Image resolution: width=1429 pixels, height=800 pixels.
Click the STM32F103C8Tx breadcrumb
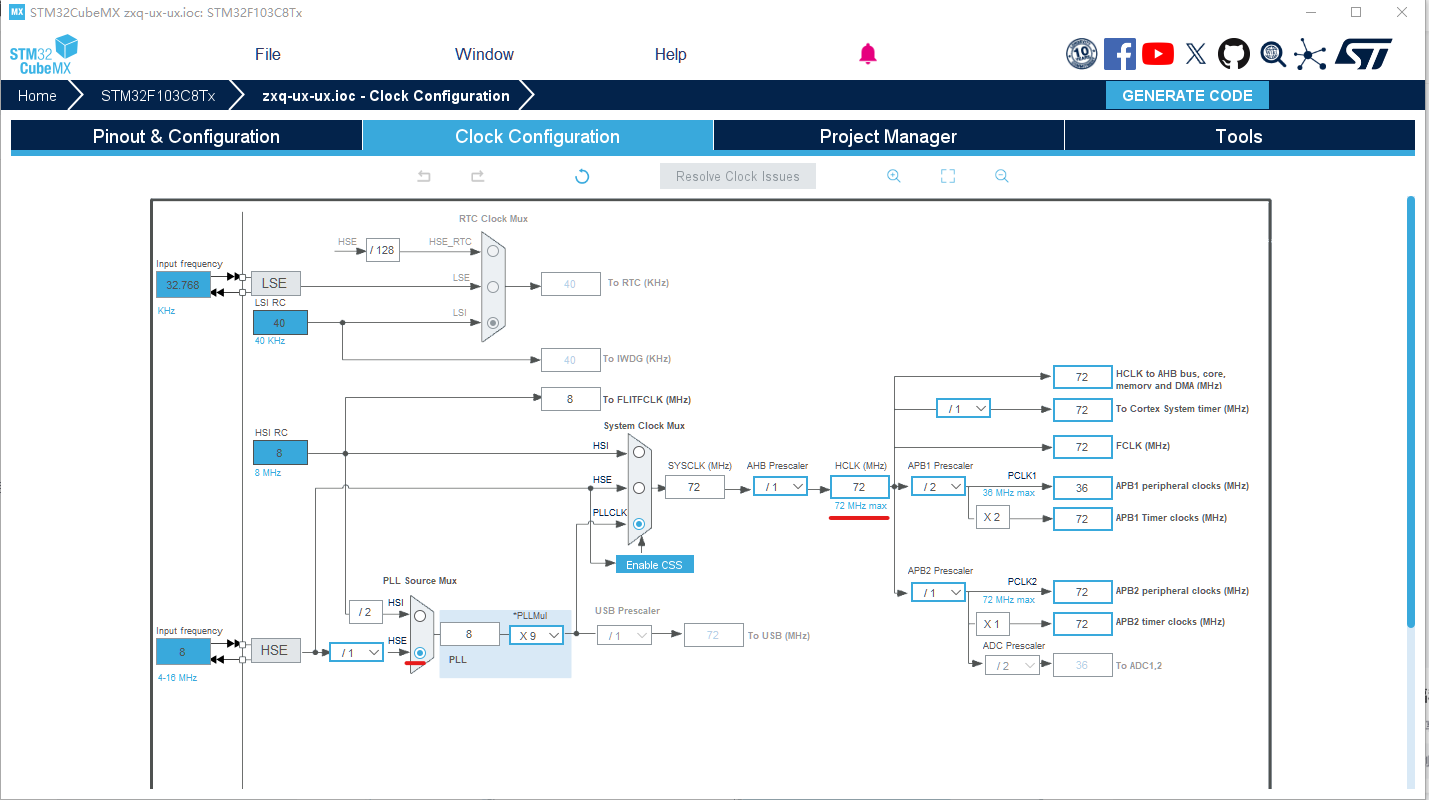158,96
